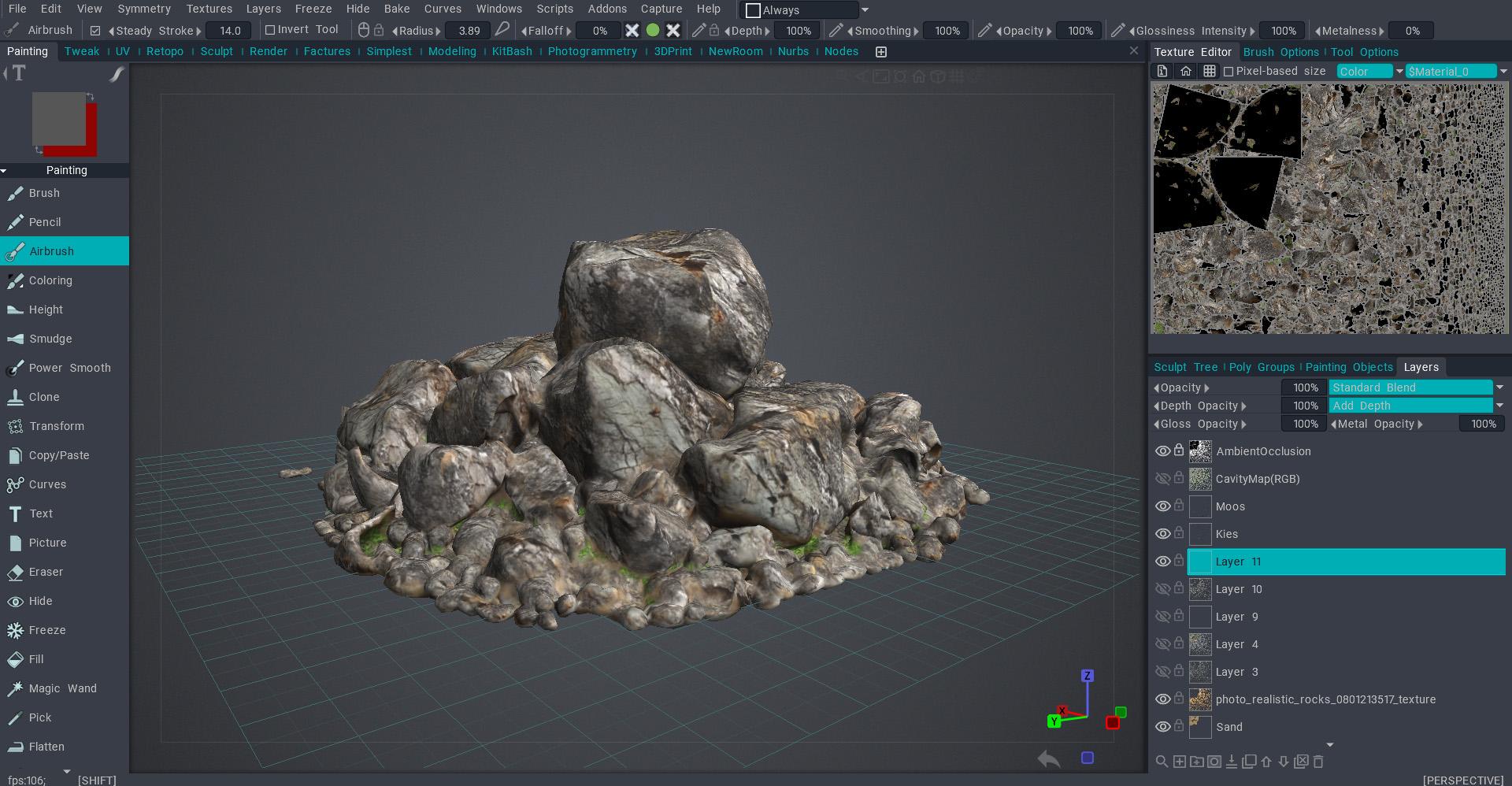
Task: Enable the Invert Tool checkbox
Action: click(x=270, y=30)
